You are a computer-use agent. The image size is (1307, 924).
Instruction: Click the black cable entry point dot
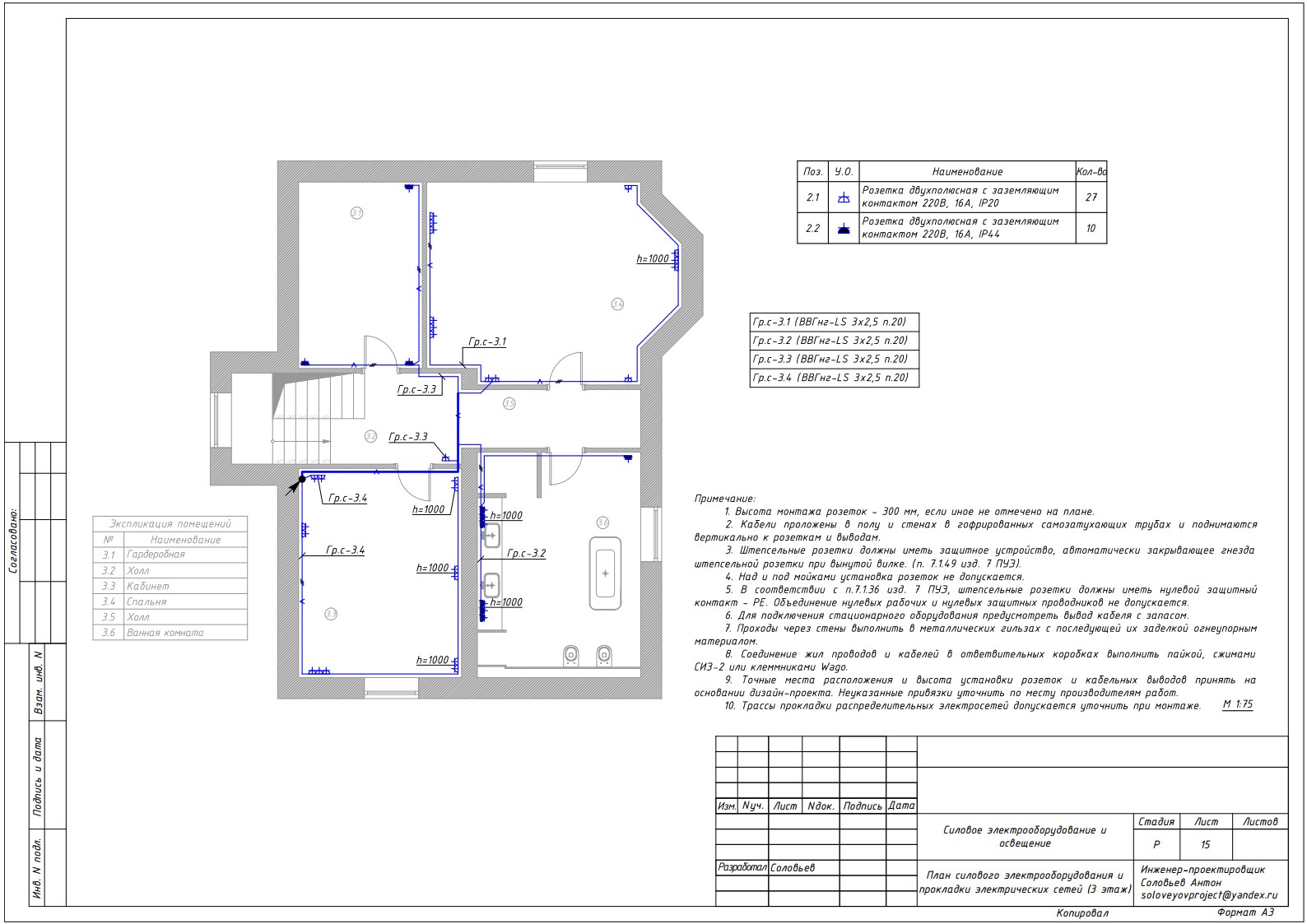click(x=302, y=479)
